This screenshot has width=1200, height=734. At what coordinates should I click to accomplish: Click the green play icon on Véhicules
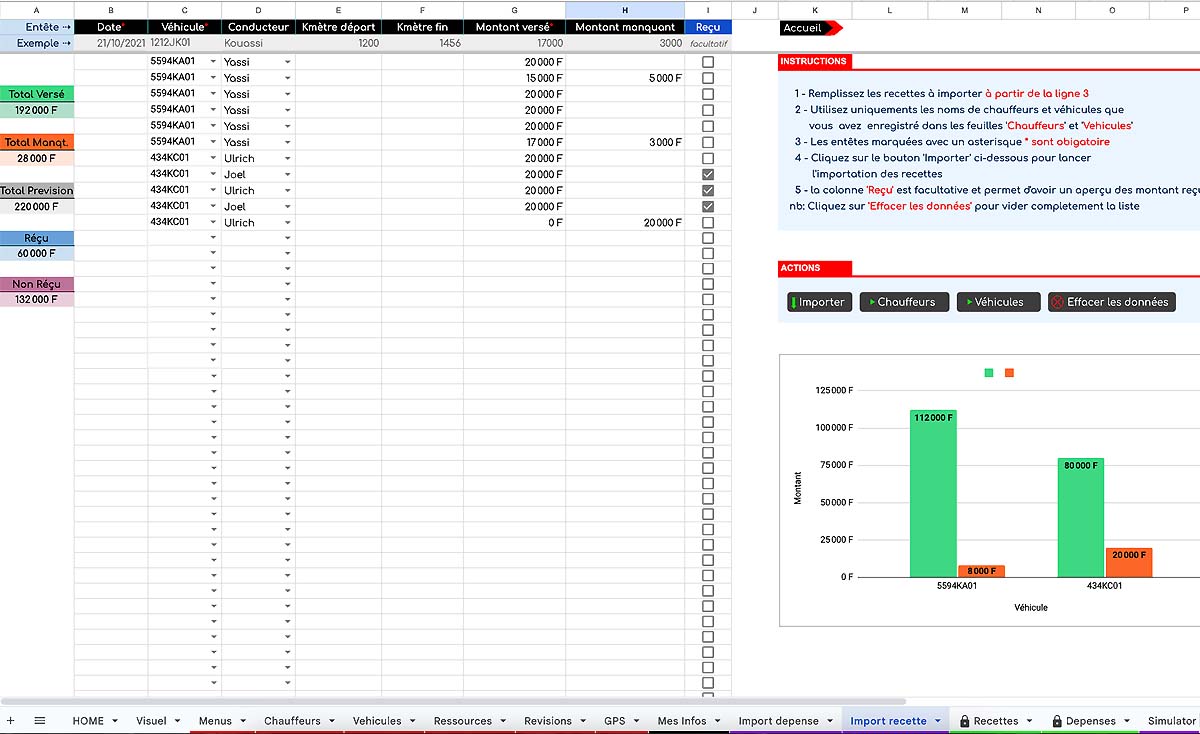pyautogui.click(x=967, y=302)
